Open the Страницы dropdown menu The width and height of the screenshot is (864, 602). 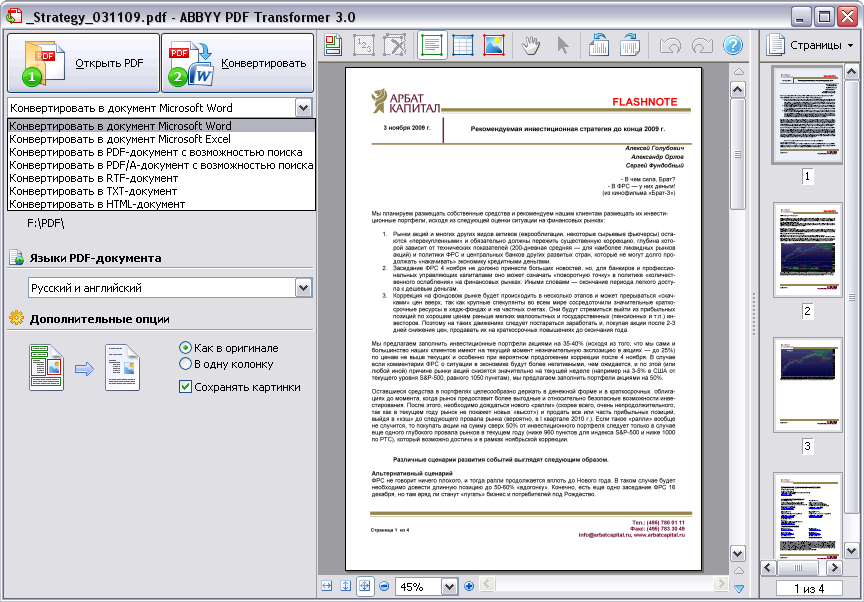[810, 45]
